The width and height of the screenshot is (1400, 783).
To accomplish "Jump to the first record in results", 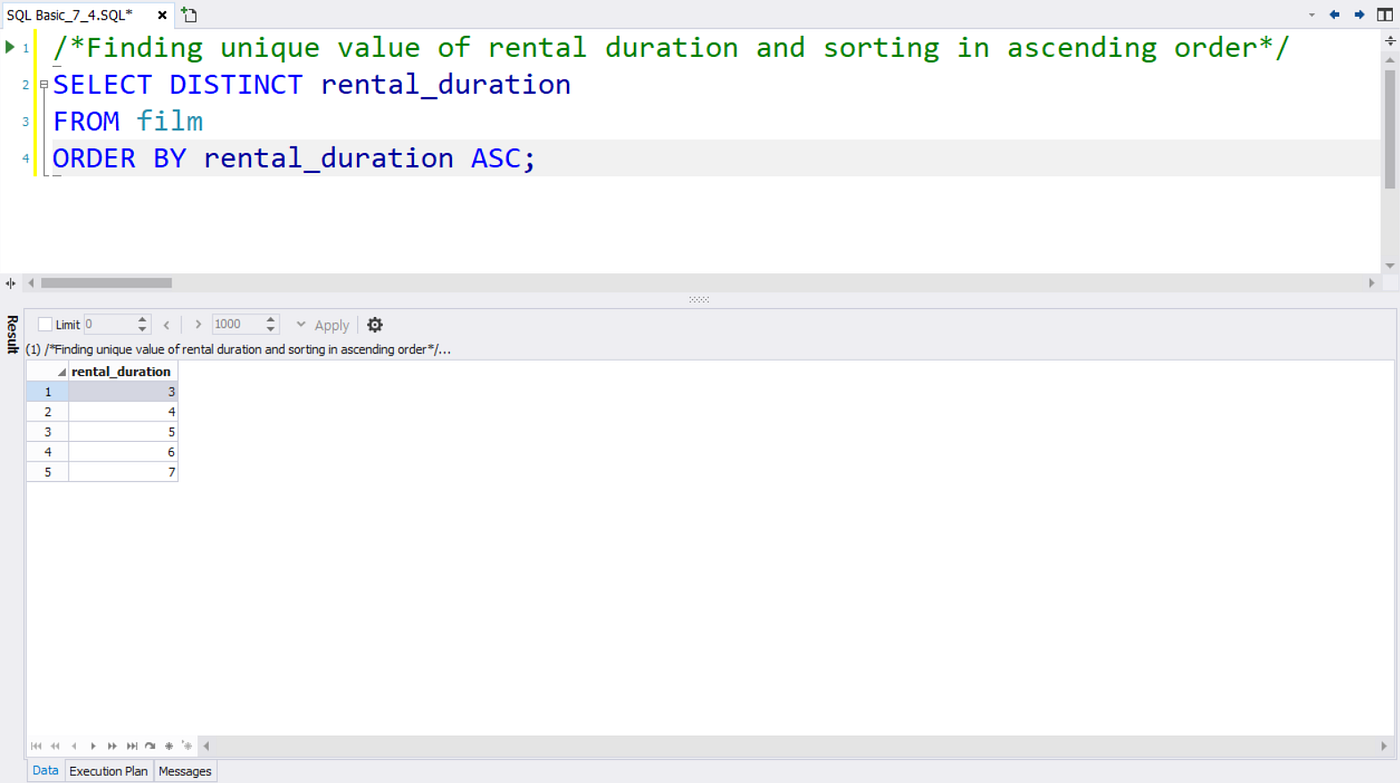I will coord(37,745).
